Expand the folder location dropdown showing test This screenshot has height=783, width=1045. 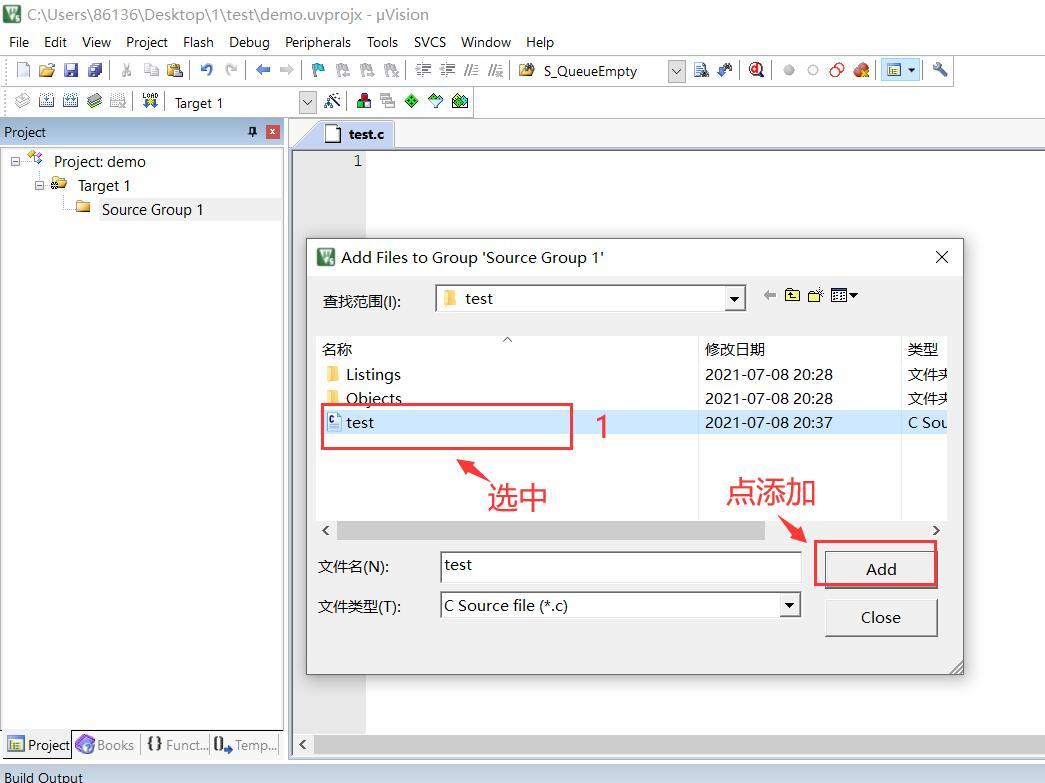734,299
